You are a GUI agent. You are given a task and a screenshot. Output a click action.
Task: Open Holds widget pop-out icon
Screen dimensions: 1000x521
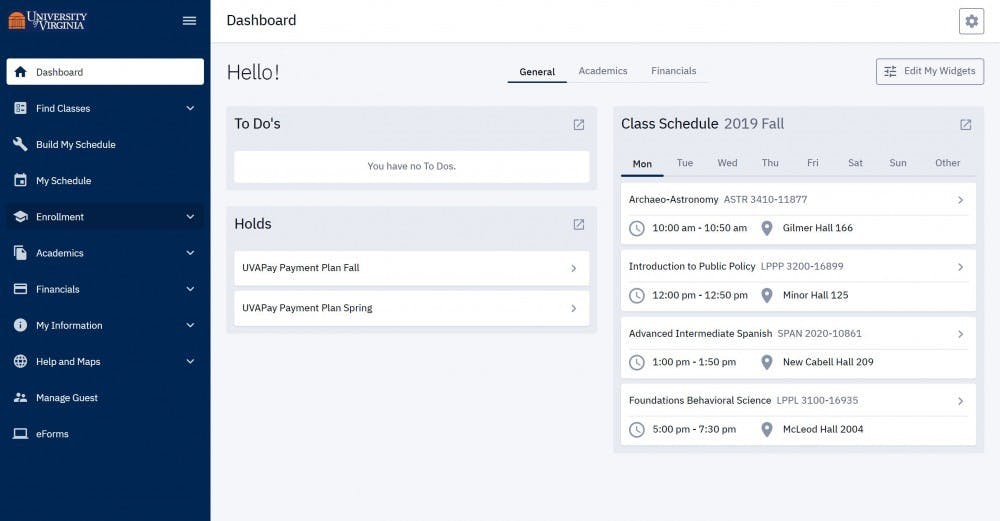point(579,224)
